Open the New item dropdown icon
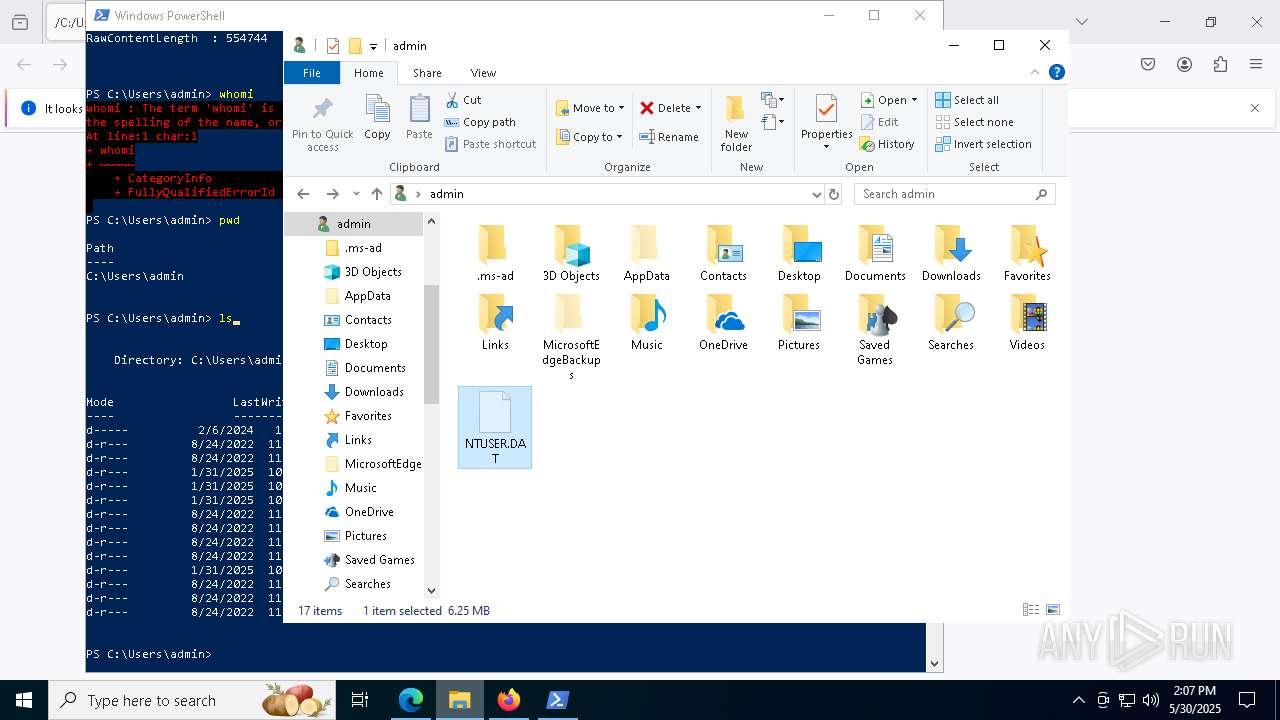This screenshot has width=1280, height=720. point(771,100)
